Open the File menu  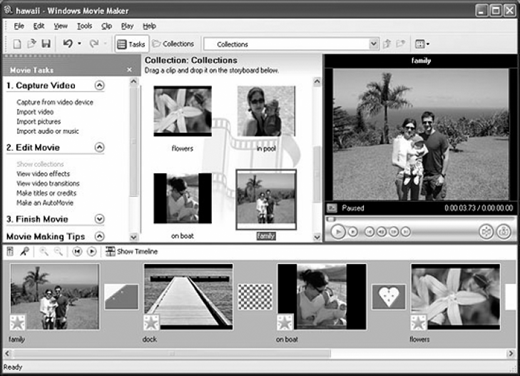pyautogui.click(x=19, y=26)
